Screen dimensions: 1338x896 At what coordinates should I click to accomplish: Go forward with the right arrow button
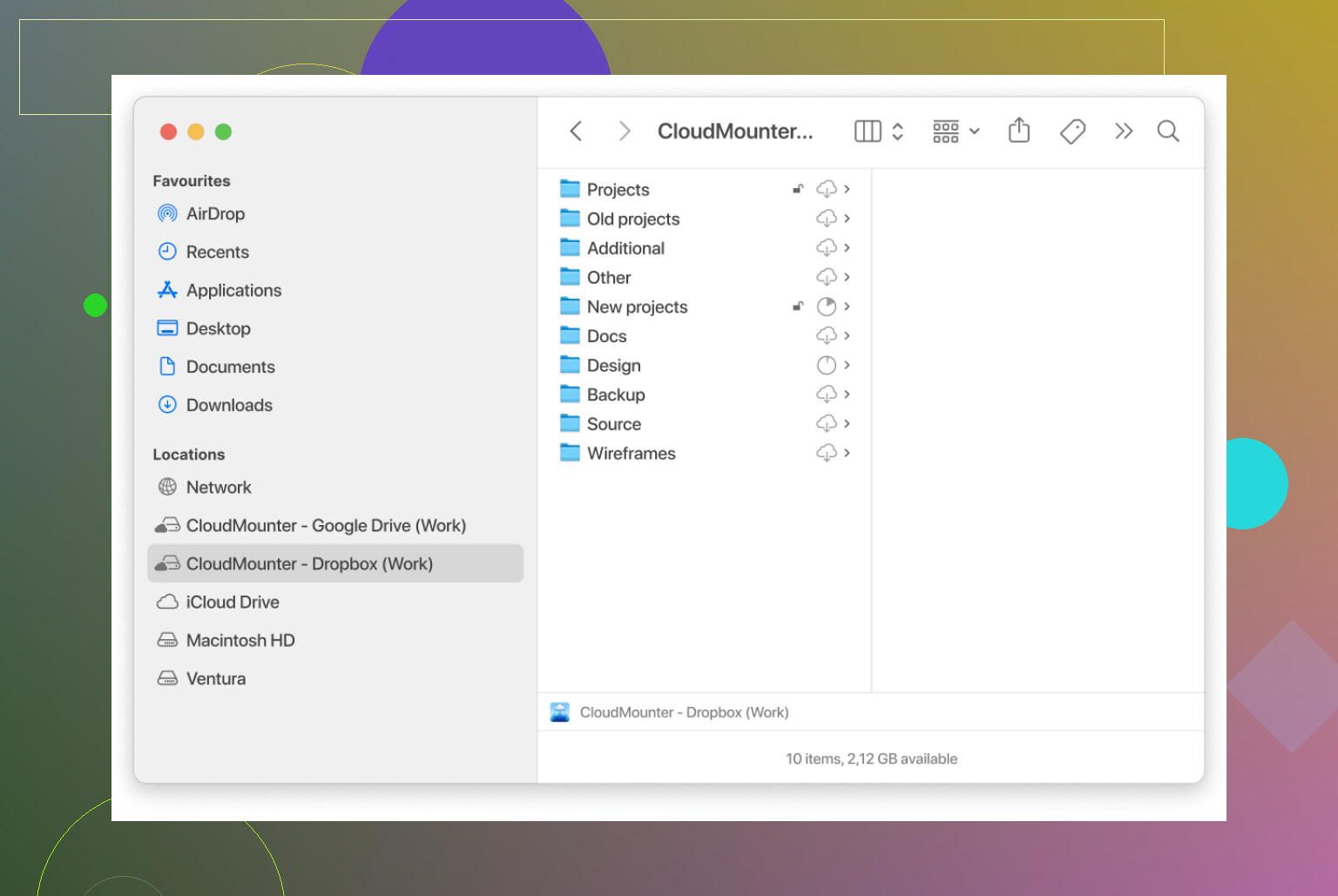point(624,131)
